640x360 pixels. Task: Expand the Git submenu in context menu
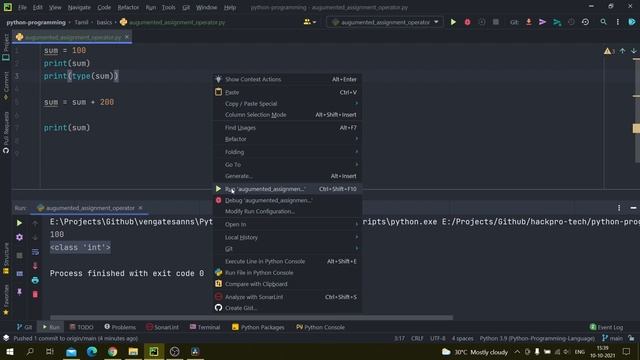pos(287,249)
